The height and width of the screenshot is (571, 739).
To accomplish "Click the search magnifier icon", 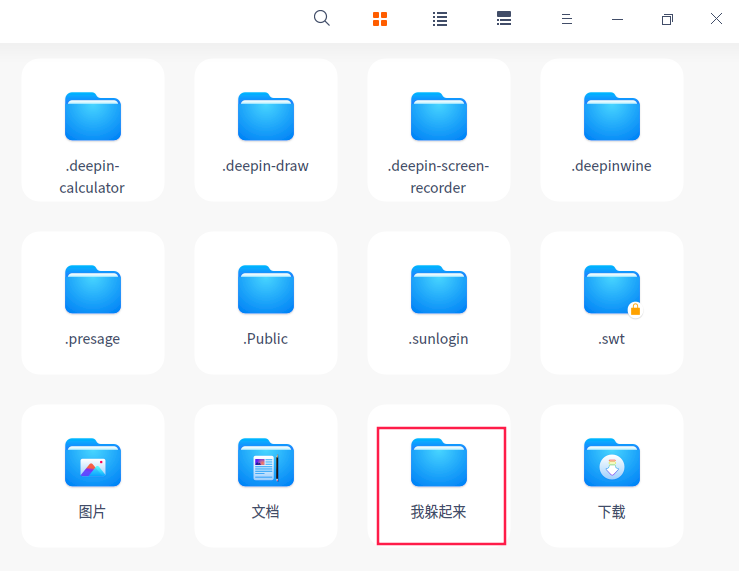I will pyautogui.click(x=321, y=18).
